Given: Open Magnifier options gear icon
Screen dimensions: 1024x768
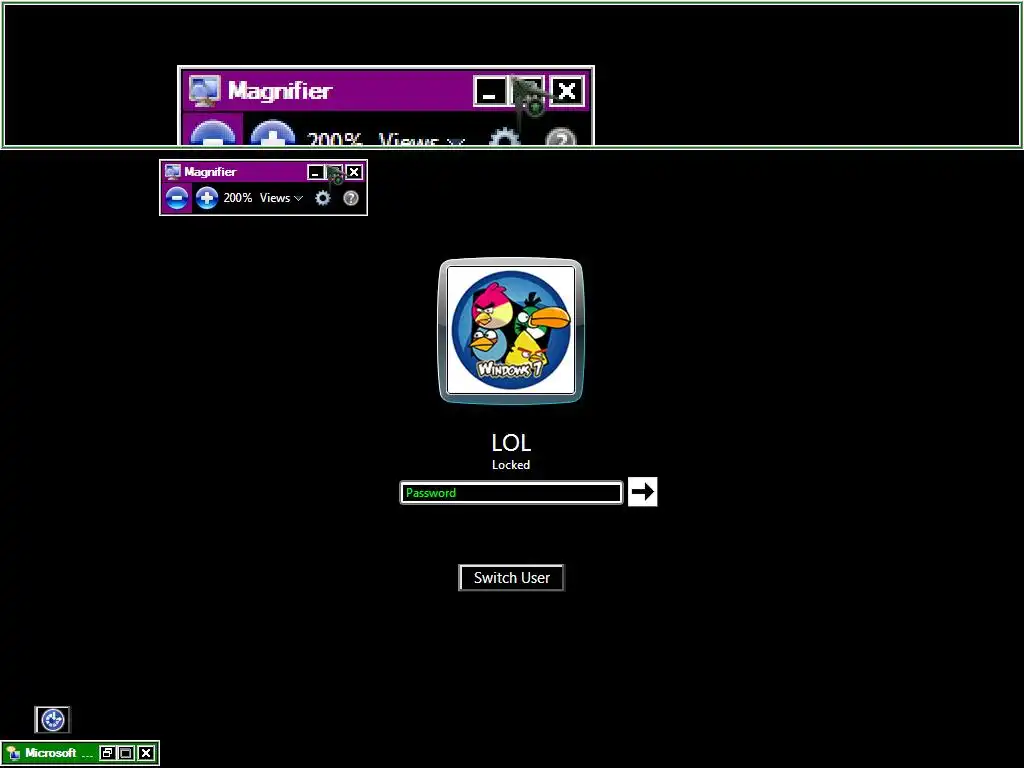Looking at the screenshot, I should click(323, 197).
